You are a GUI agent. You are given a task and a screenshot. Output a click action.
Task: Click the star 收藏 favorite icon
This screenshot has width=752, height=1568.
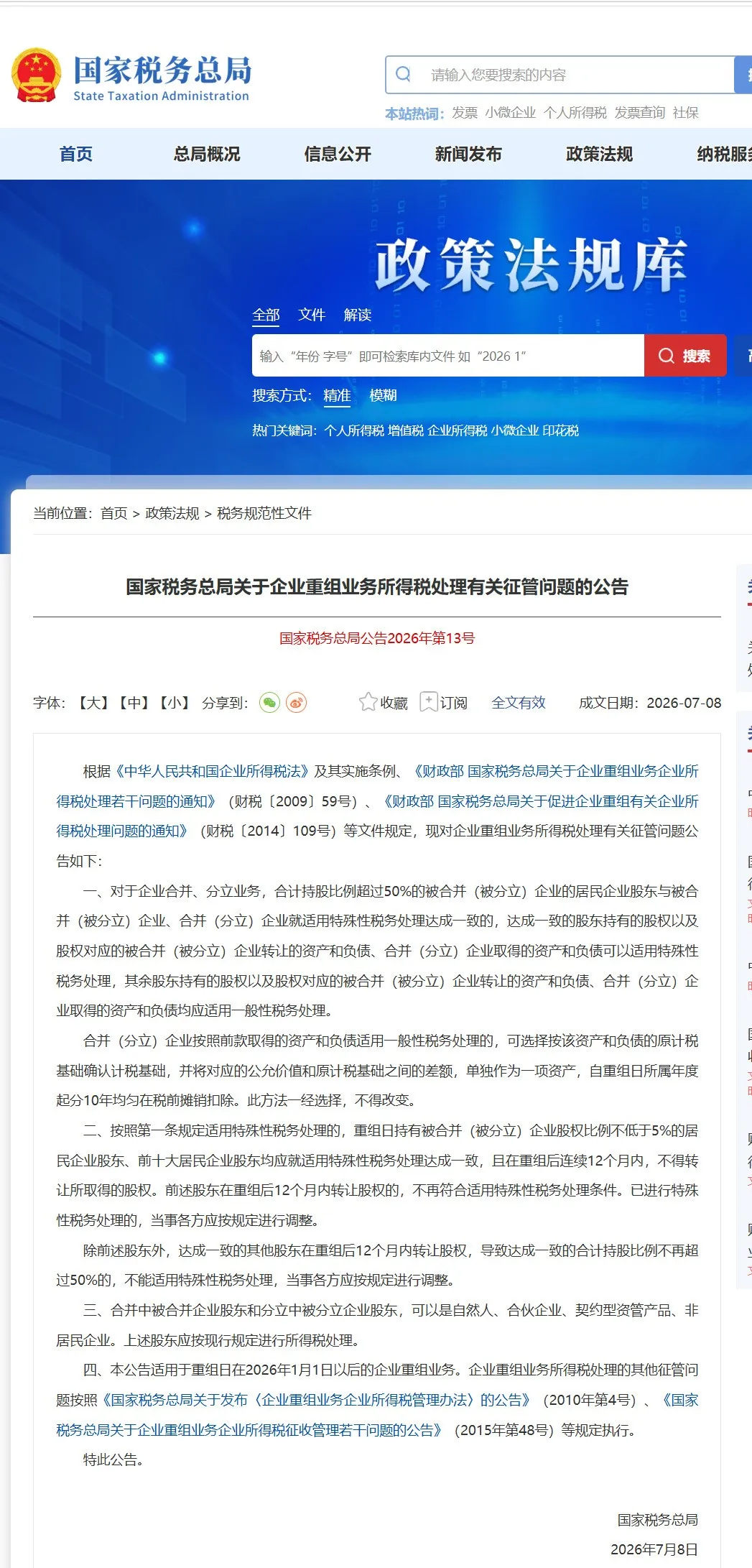368,702
